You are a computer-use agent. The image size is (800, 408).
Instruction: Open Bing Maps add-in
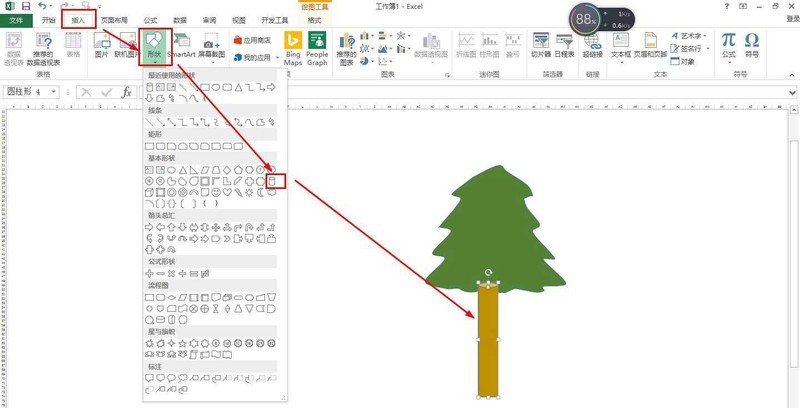(x=293, y=49)
